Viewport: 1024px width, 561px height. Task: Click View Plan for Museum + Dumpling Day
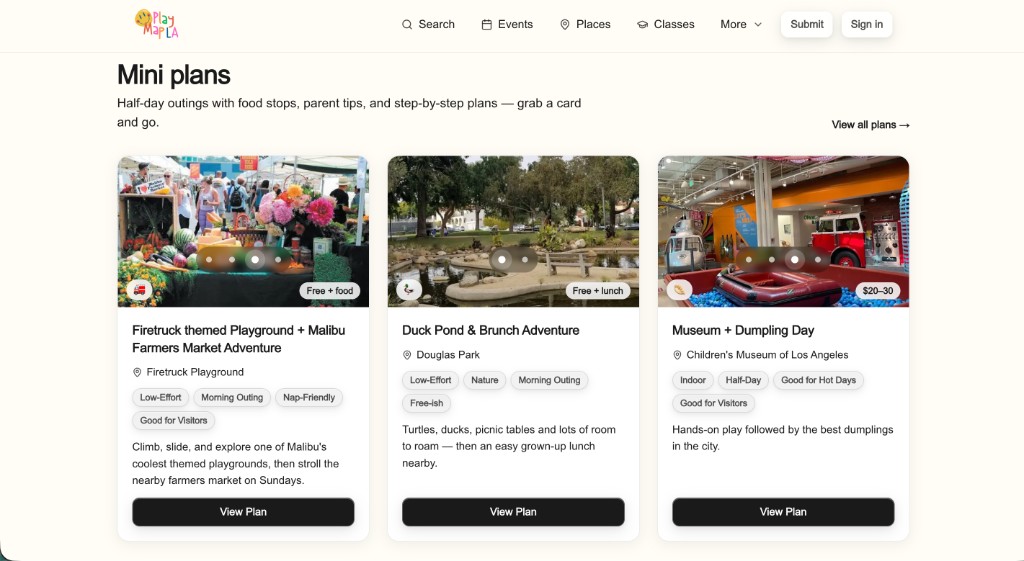783,512
